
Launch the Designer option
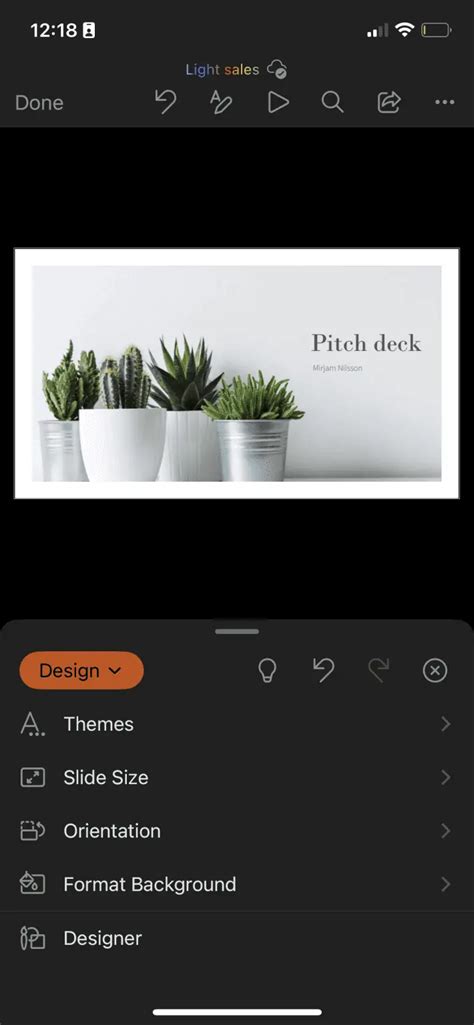point(237,938)
